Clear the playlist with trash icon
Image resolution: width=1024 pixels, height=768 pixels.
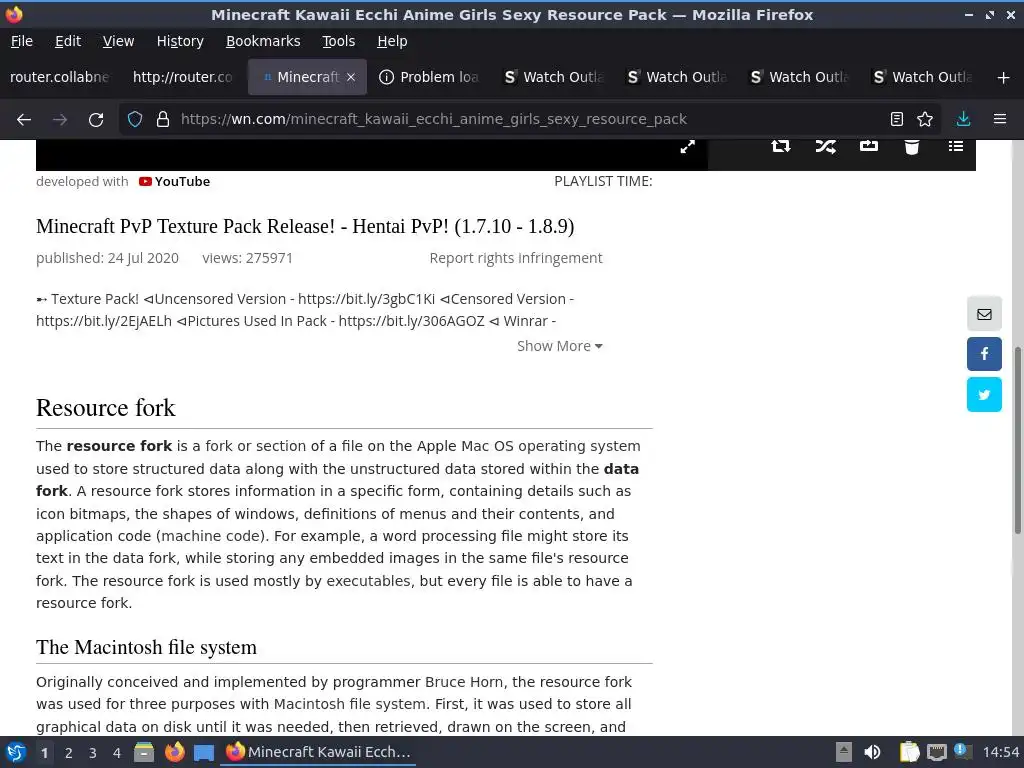pyautogui.click(x=912, y=146)
